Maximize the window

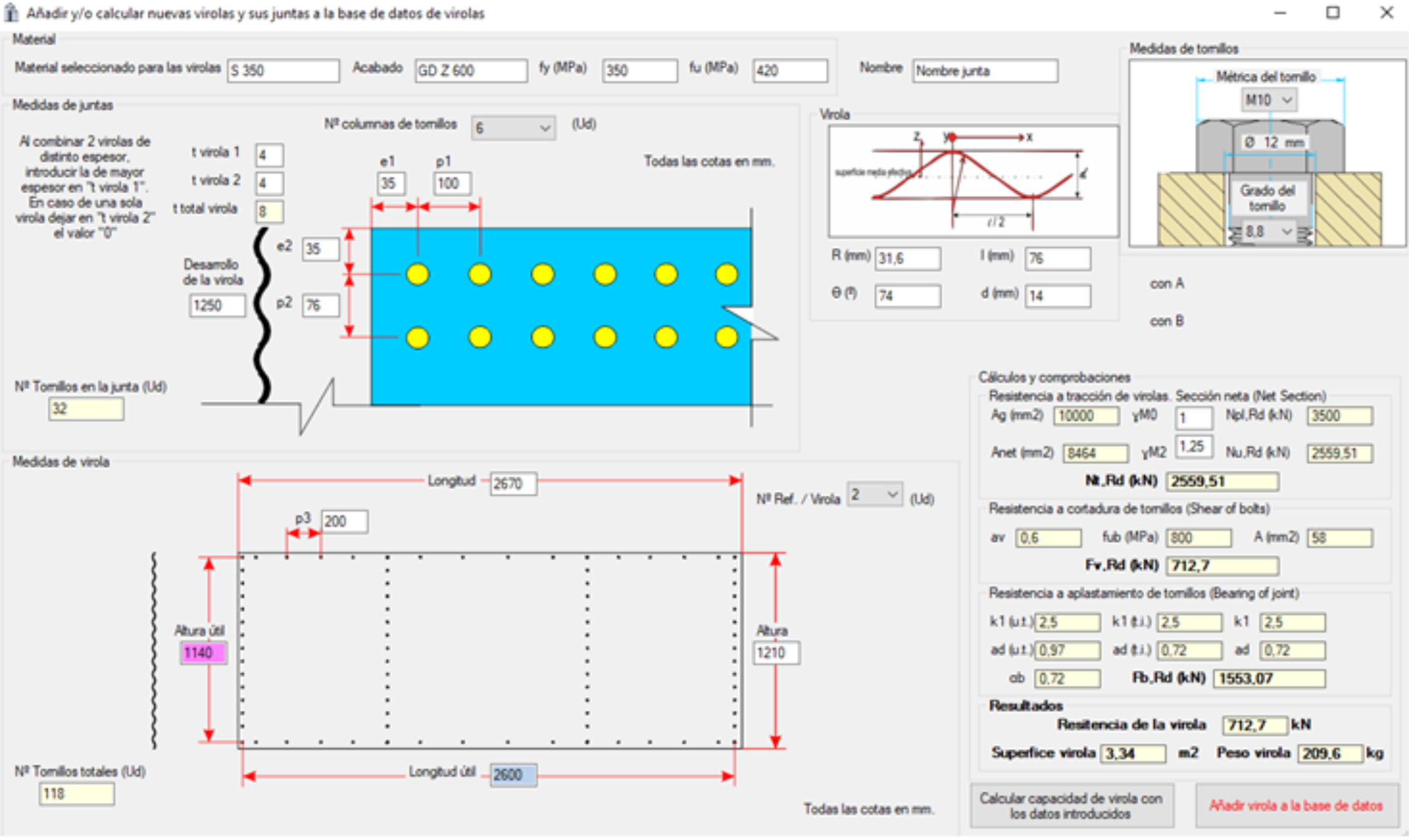(x=1333, y=12)
